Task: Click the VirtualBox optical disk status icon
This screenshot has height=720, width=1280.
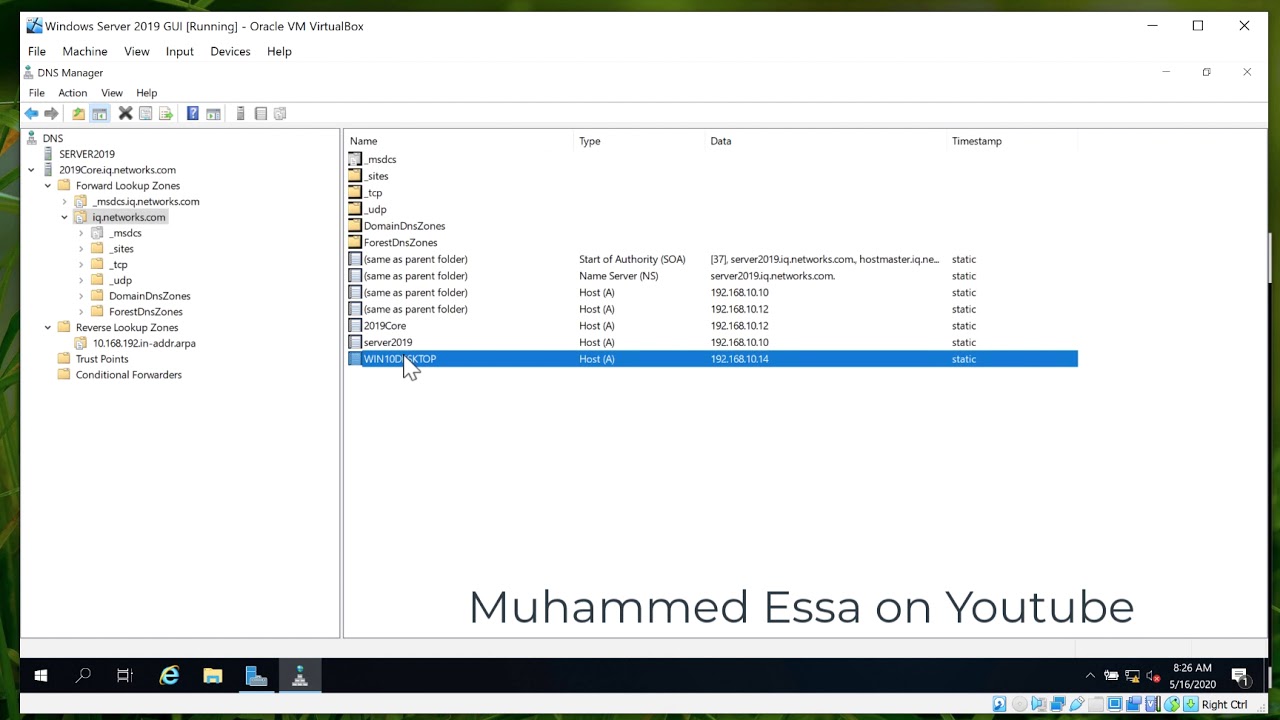Action: click(1019, 705)
